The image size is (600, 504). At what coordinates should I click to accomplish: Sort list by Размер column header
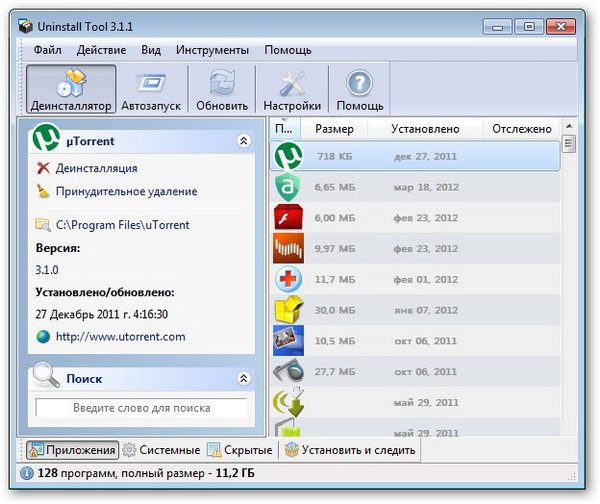pyautogui.click(x=334, y=129)
